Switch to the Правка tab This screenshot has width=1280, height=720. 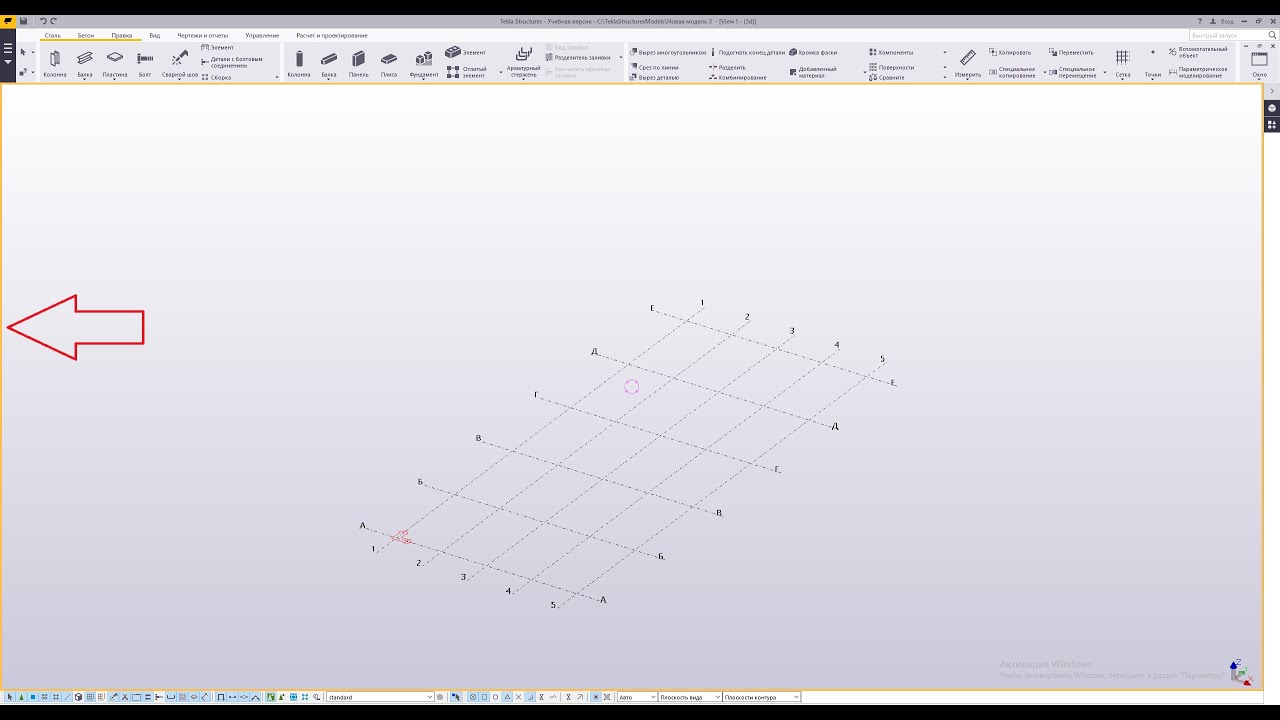pyautogui.click(x=122, y=35)
